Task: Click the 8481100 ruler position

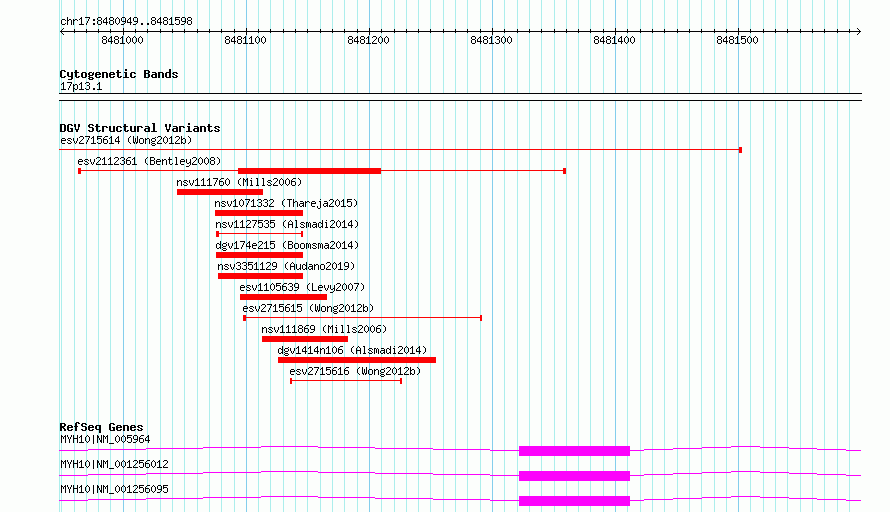Action: coord(245,40)
